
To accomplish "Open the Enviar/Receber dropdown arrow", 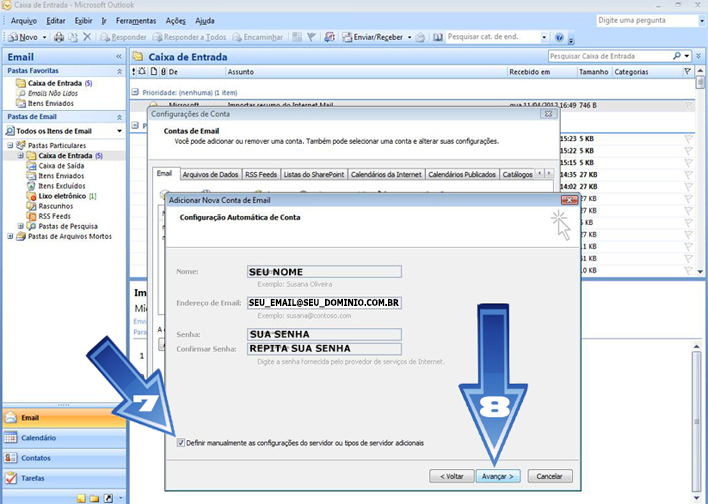I will (409, 37).
